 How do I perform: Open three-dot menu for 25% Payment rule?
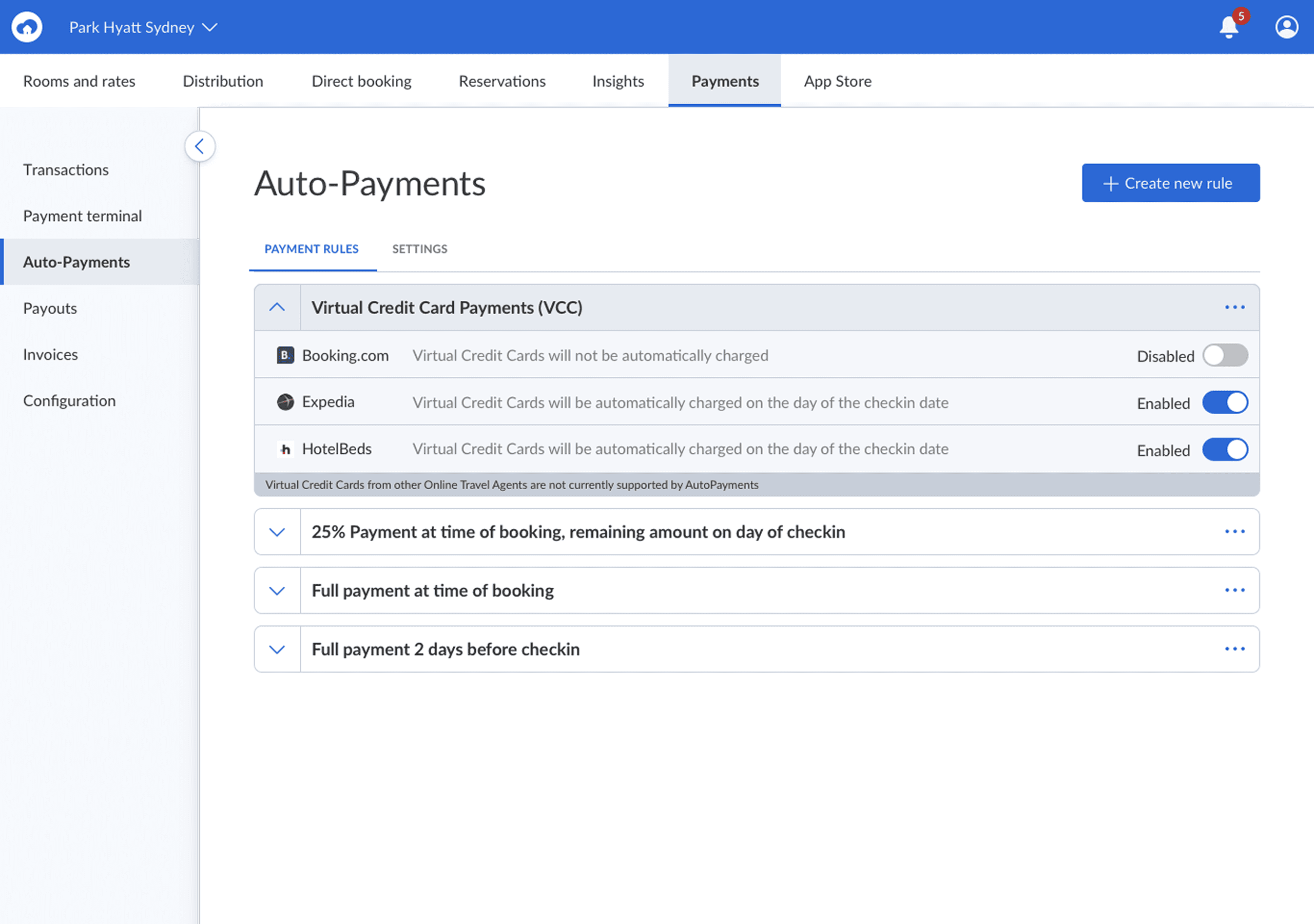coord(1234,532)
